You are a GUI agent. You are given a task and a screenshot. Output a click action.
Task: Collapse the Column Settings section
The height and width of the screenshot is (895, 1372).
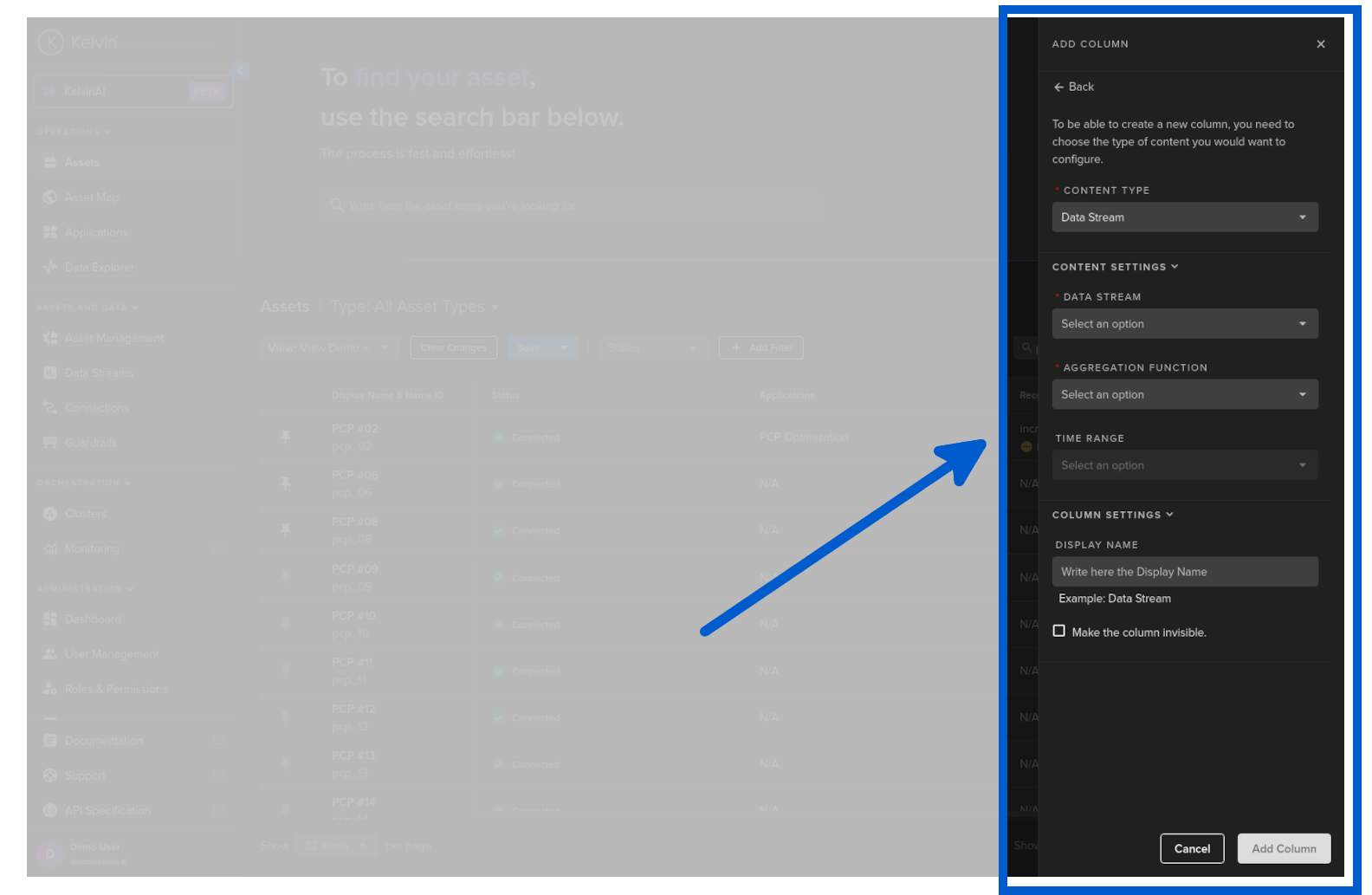tap(1112, 515)
